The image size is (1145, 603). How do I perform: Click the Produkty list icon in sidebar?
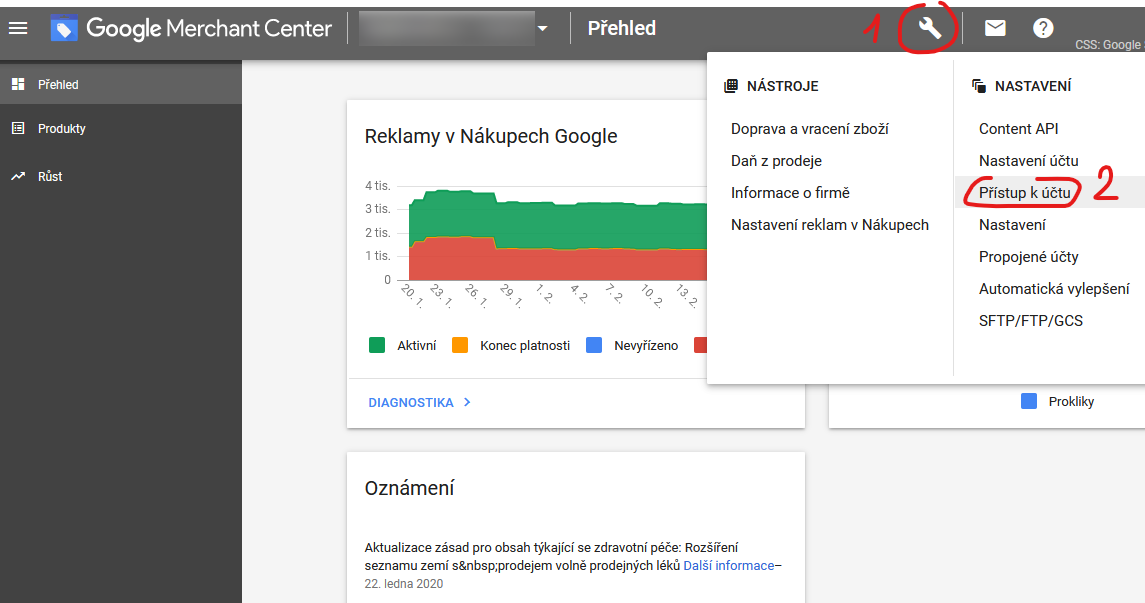click(x=18, y=128)
